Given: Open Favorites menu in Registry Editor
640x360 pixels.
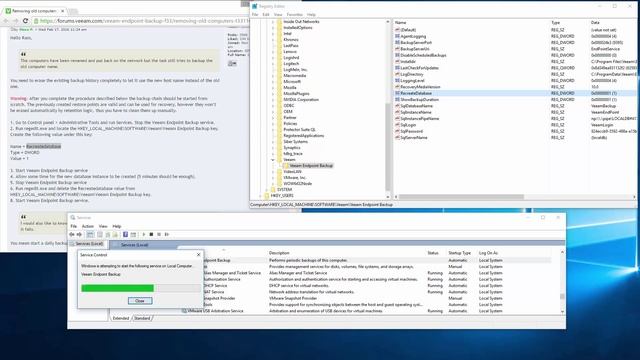Looking at the screenshot, I should tap(295, 15).
